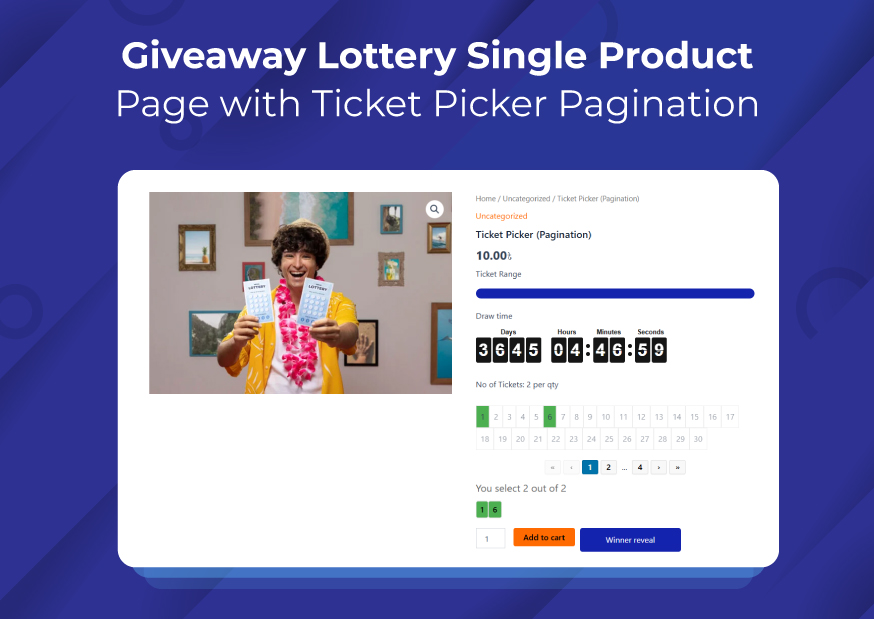
Task: Click the Add to cart button
Action: (544, 537)
